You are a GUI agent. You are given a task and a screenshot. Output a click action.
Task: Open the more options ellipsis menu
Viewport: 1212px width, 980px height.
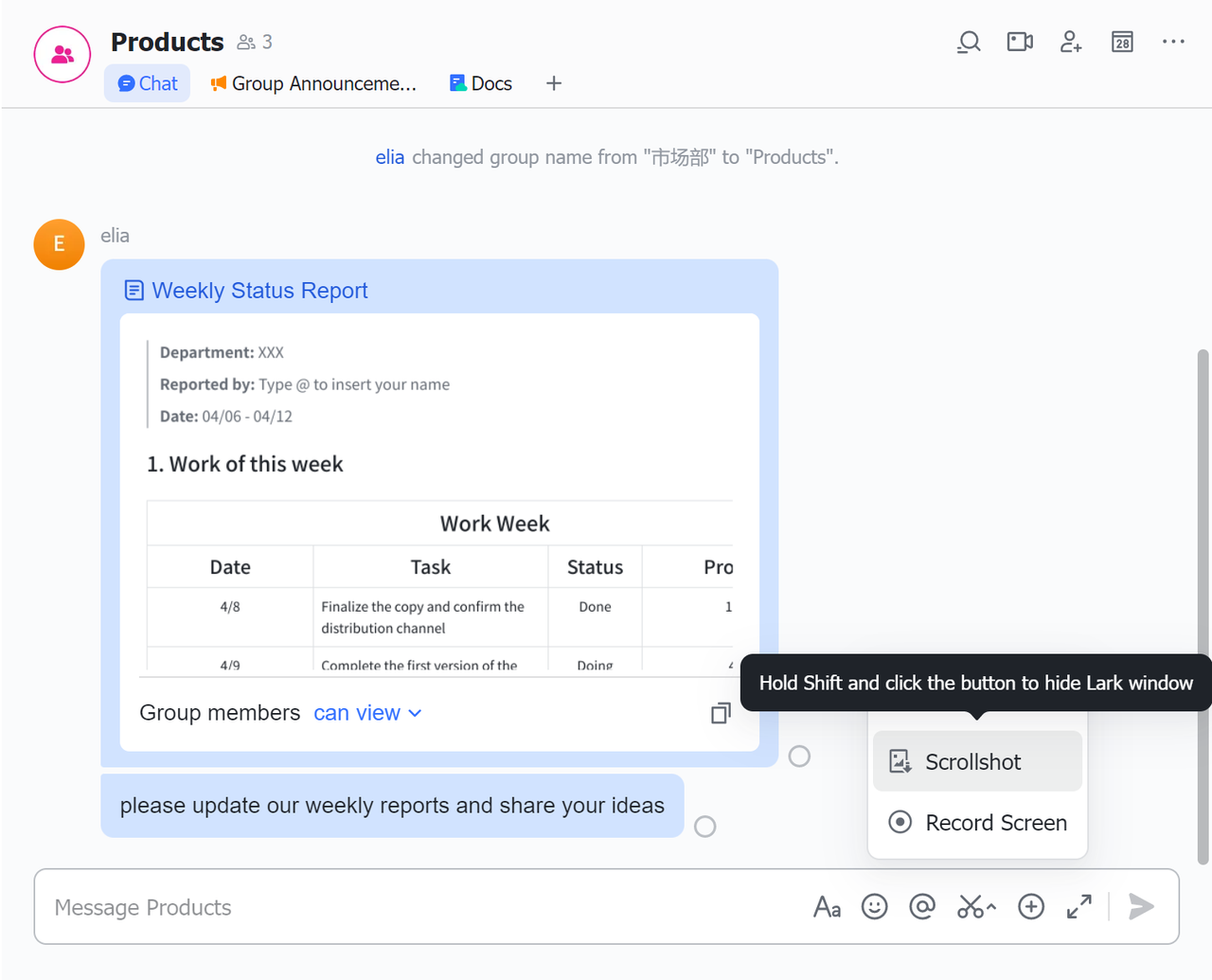(1173, 42)
